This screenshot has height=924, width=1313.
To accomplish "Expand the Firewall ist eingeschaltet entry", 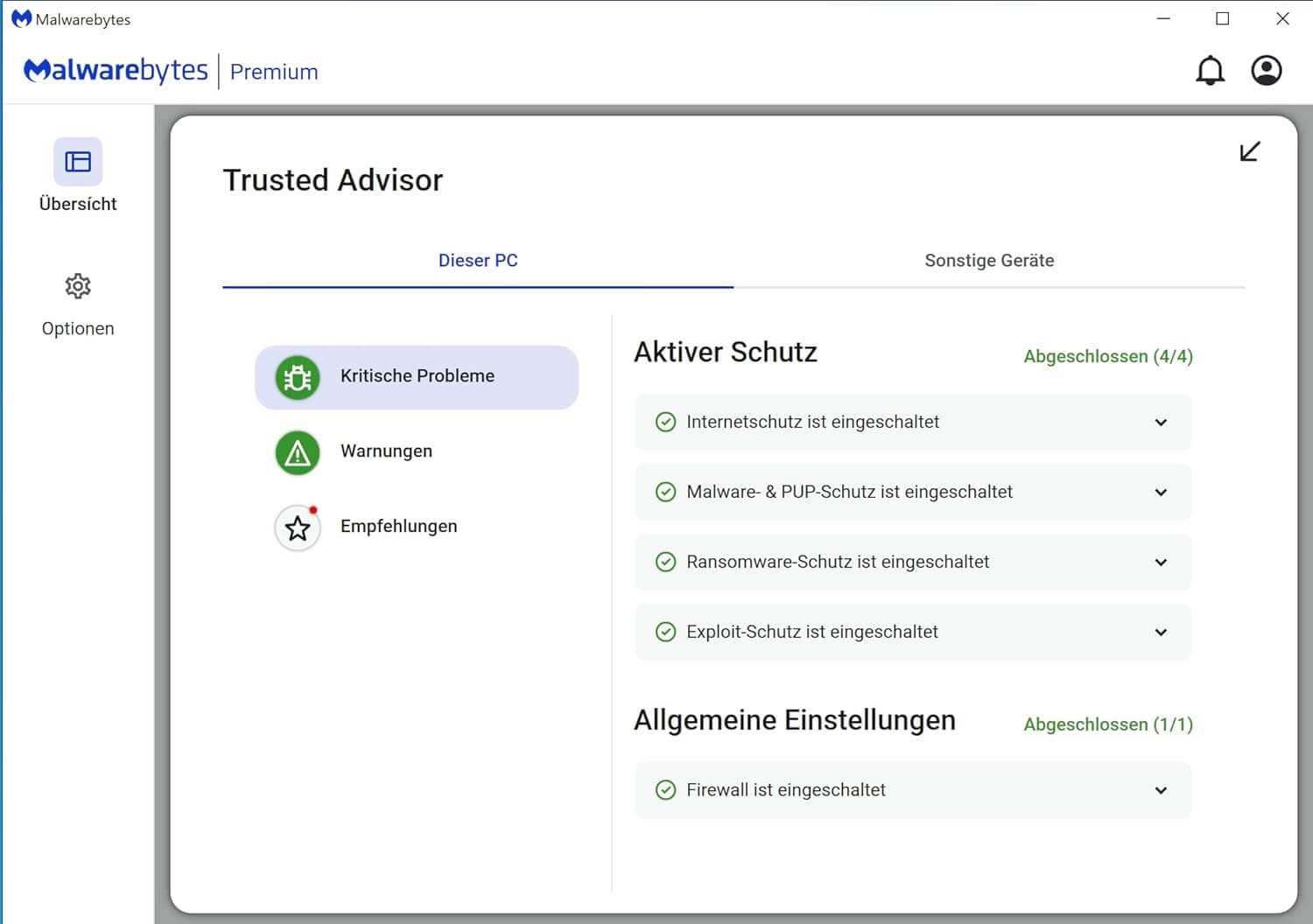I will click(1161, 790).
